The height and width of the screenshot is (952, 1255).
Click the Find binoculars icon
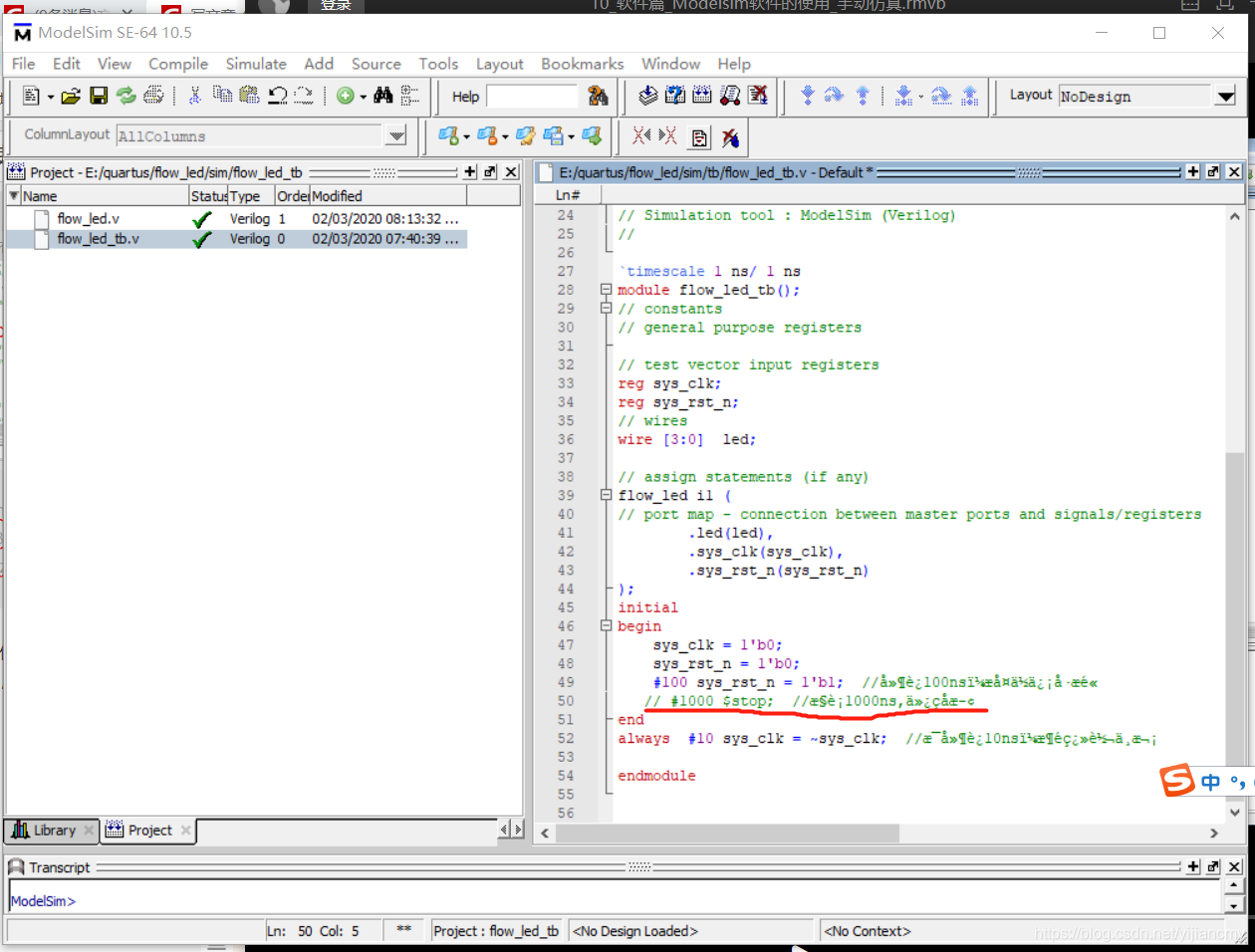383,96
